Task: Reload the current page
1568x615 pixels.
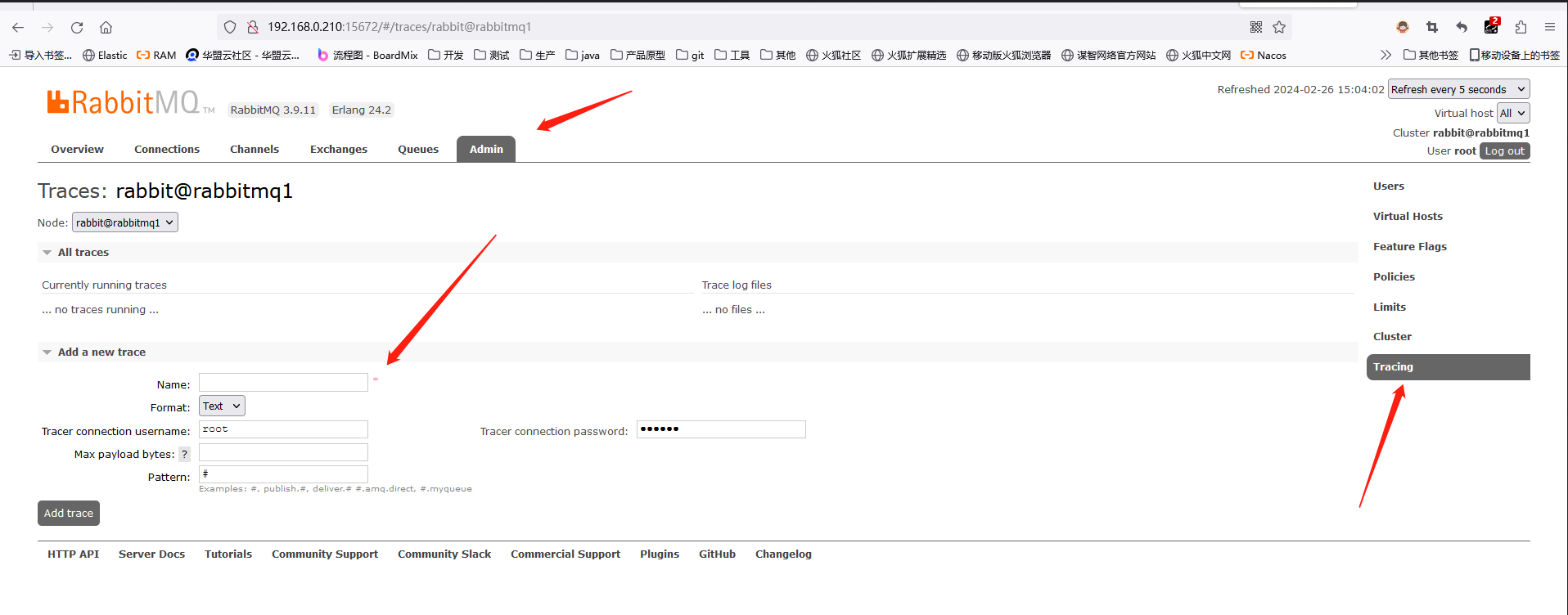Action: [x=77, y=27]
